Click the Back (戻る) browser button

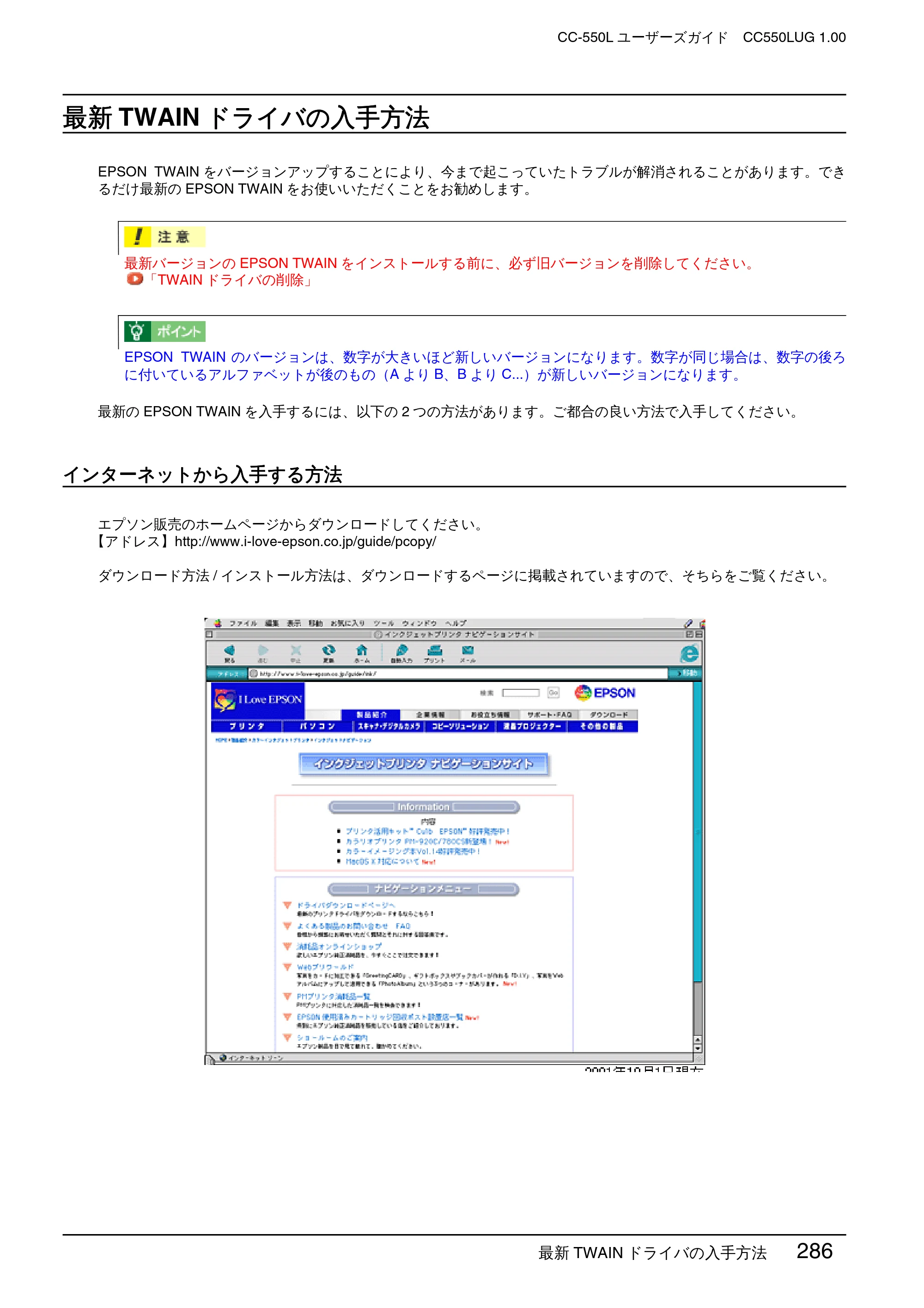(230, 653)
